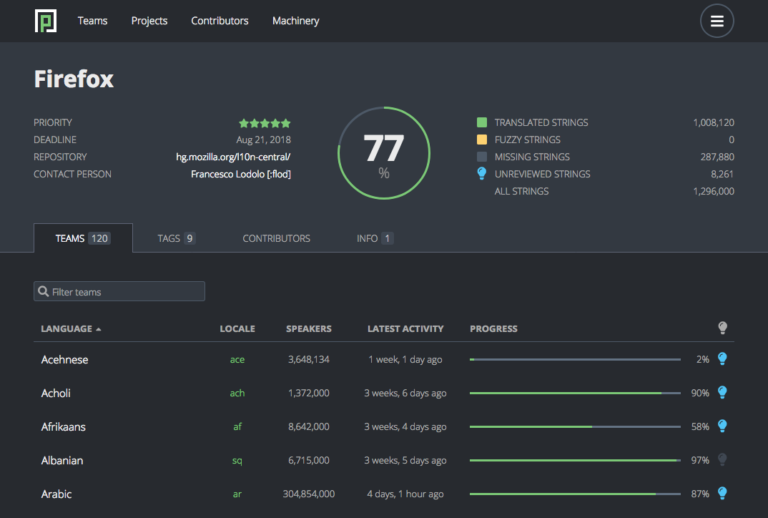Image resolution: width=768 pixels, height=518 pixels.
Task: Open contact person Francesco Lodolo link
Action: click(x=240, y=174)
